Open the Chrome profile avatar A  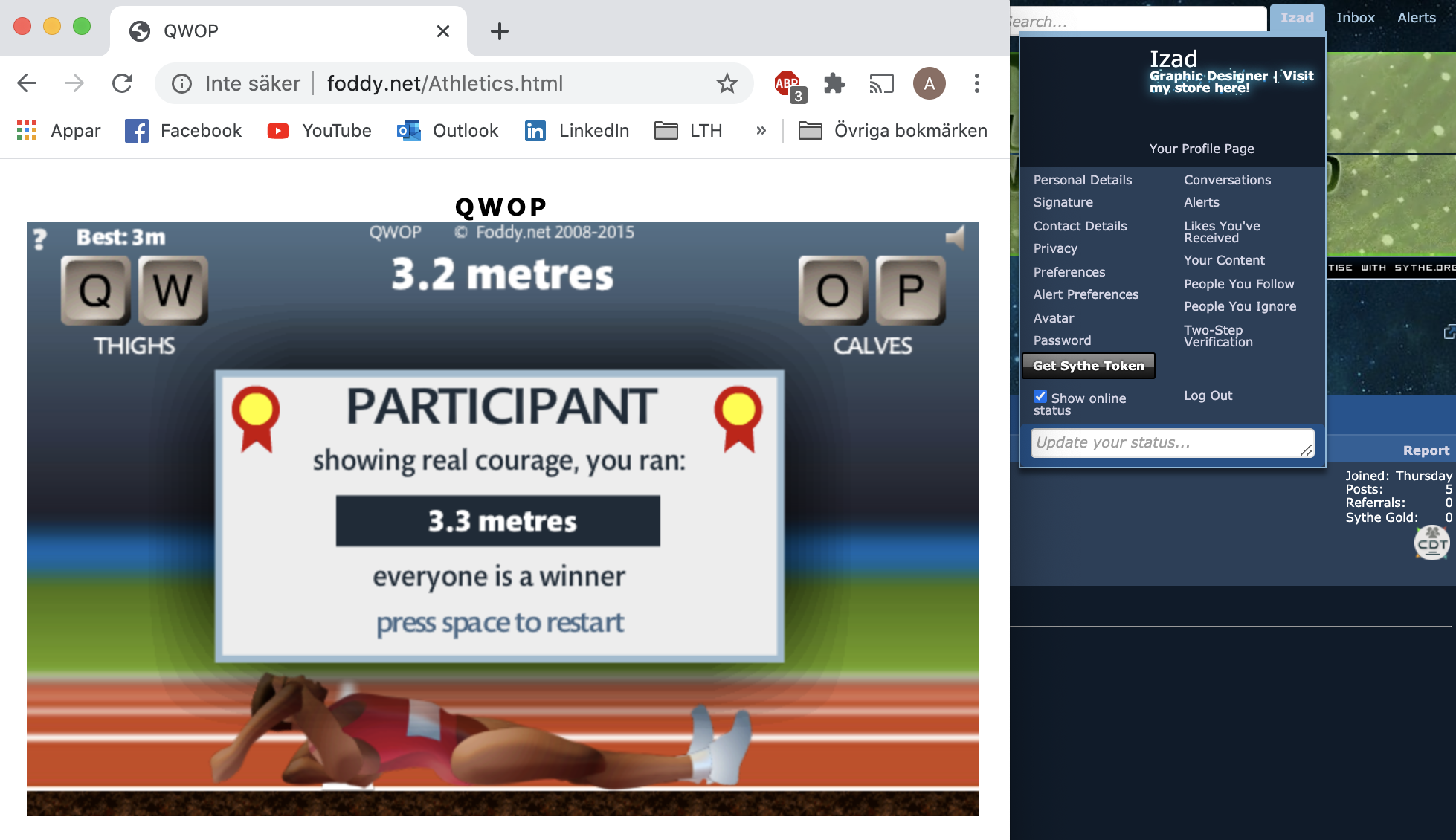[x=929, y=83]
